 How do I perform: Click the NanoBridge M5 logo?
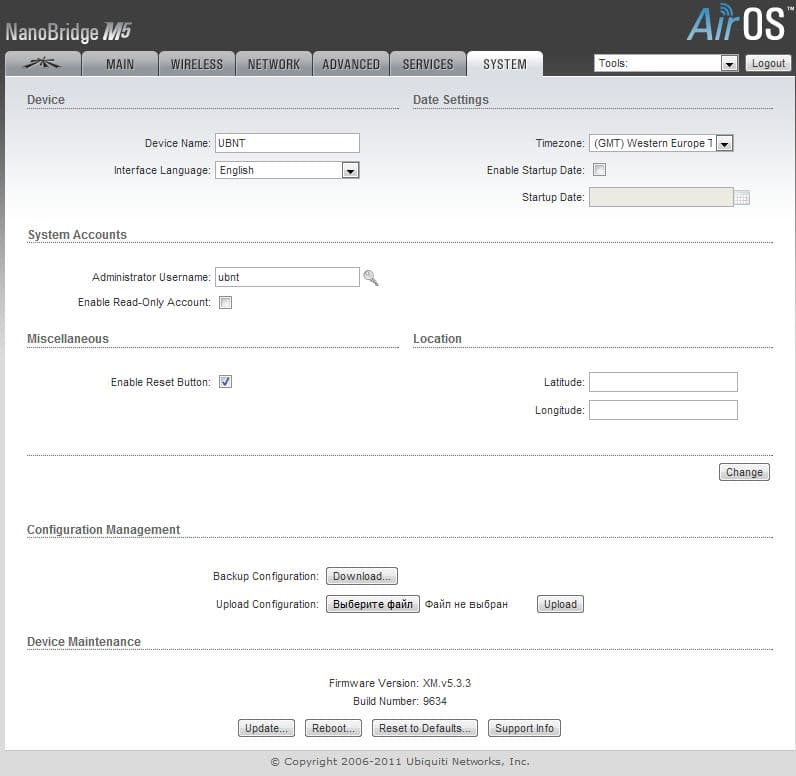(x=68, y=32)
